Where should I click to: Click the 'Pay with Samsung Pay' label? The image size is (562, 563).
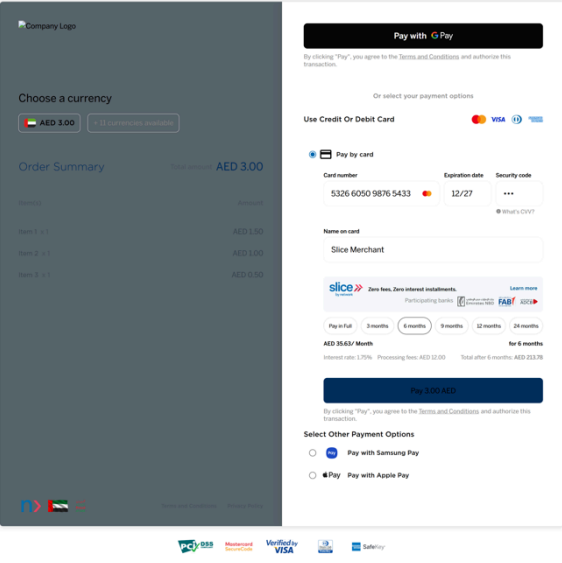point(383,453)
